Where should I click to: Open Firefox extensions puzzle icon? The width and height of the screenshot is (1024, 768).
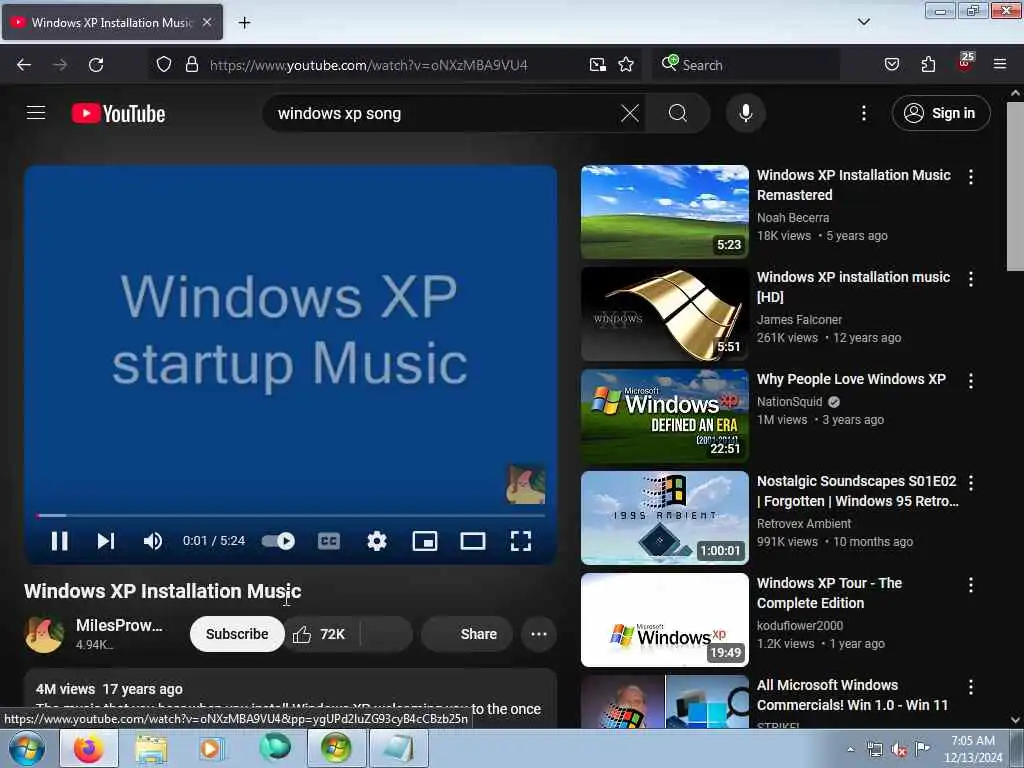click(928, 65)
